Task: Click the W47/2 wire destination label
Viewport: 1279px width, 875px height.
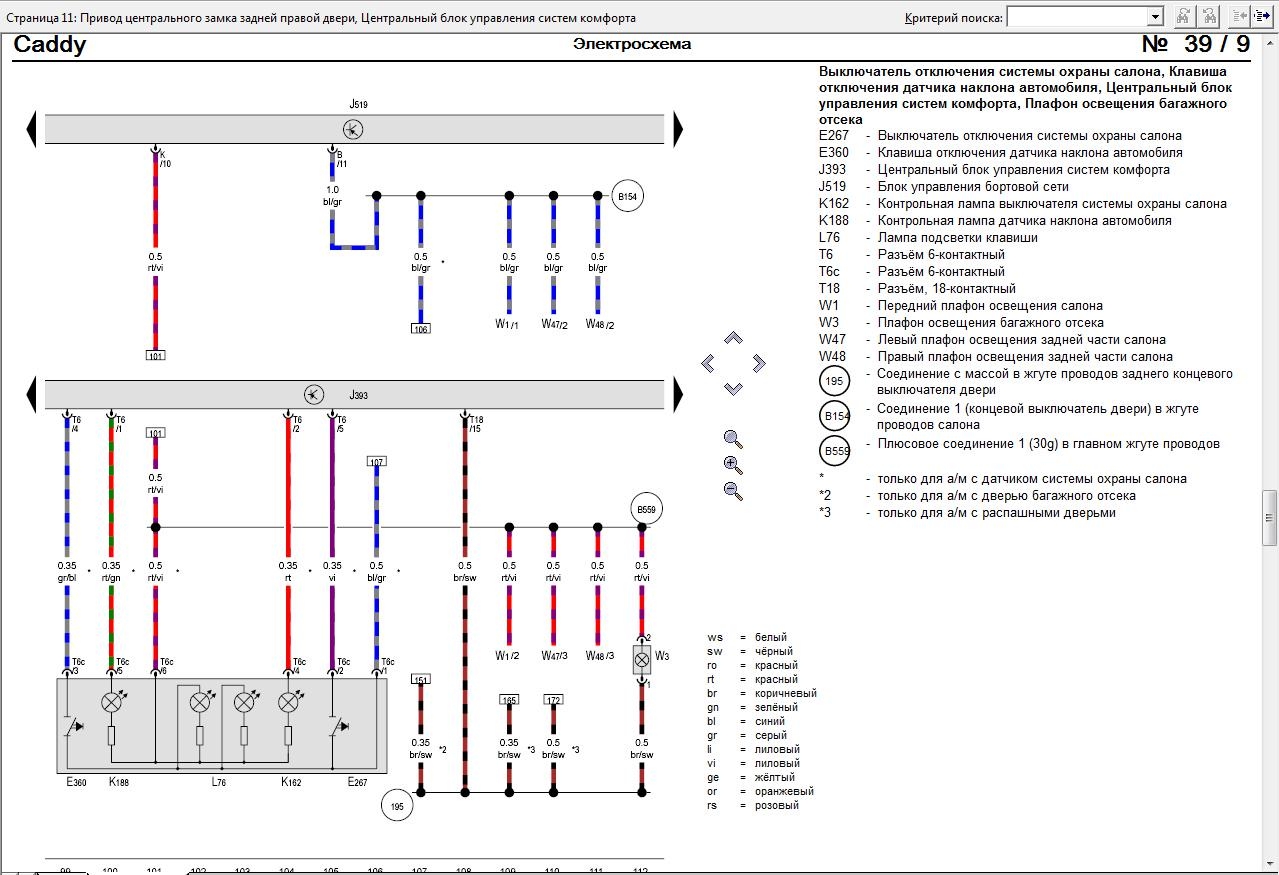Action: tap(554, 323)
